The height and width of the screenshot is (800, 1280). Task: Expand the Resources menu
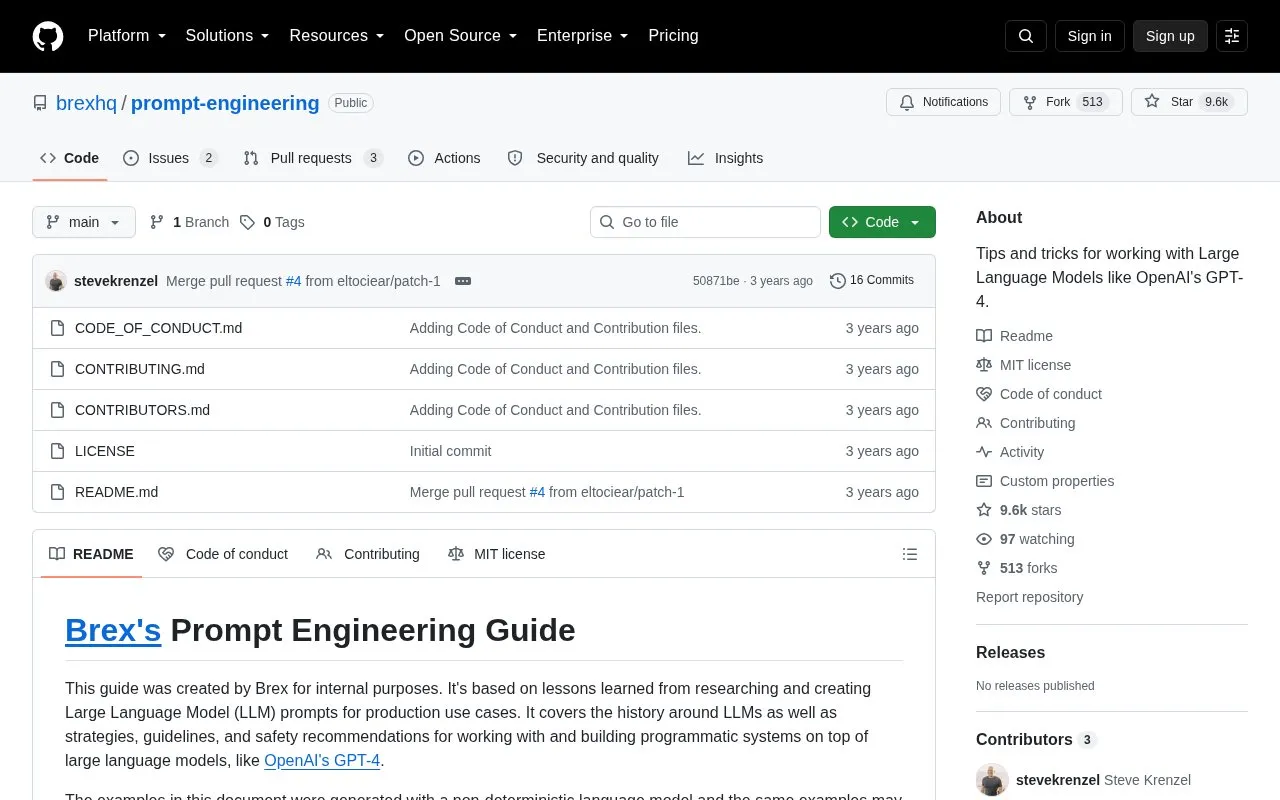[337, 36]
